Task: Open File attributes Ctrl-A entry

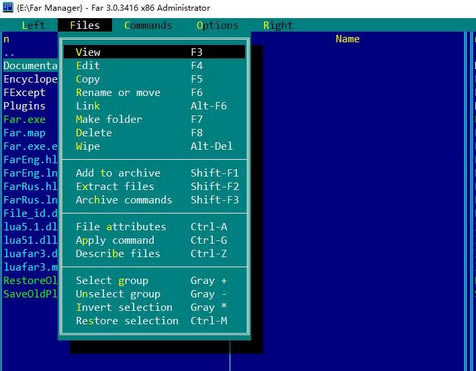Action: click(x=154, y=227)
